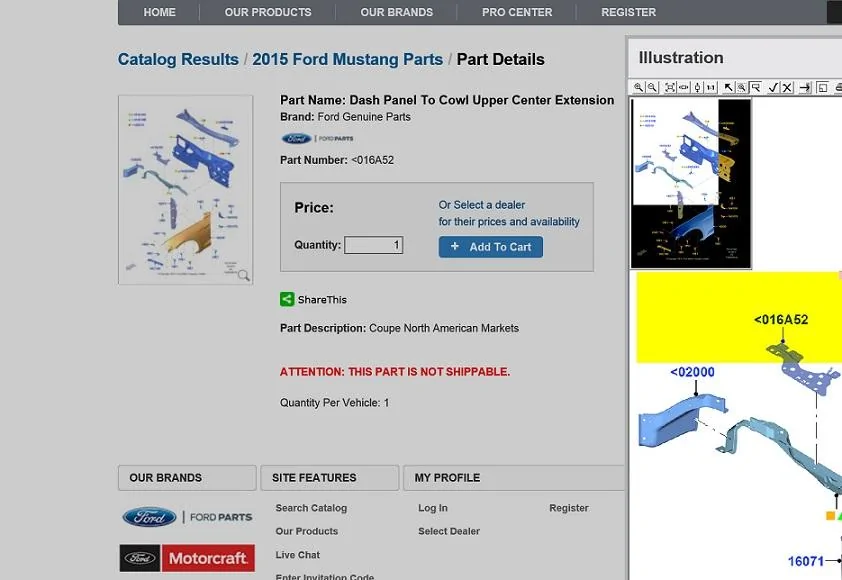
Task: Open the PRO CENTER menu
Action: 517,12
